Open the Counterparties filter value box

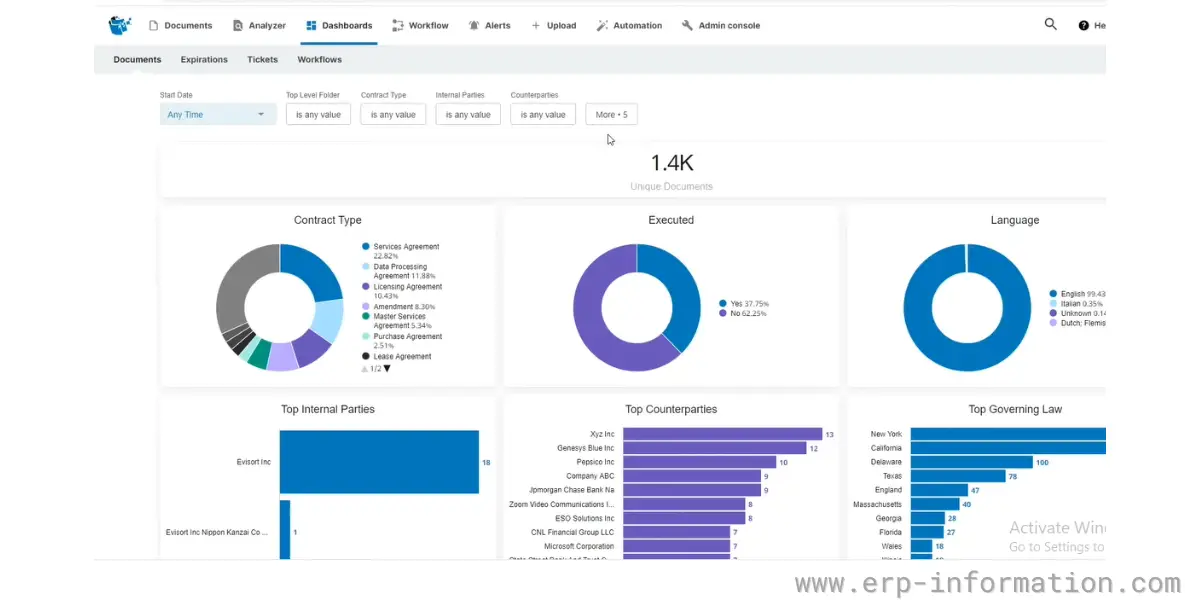(x=543, y=114)
